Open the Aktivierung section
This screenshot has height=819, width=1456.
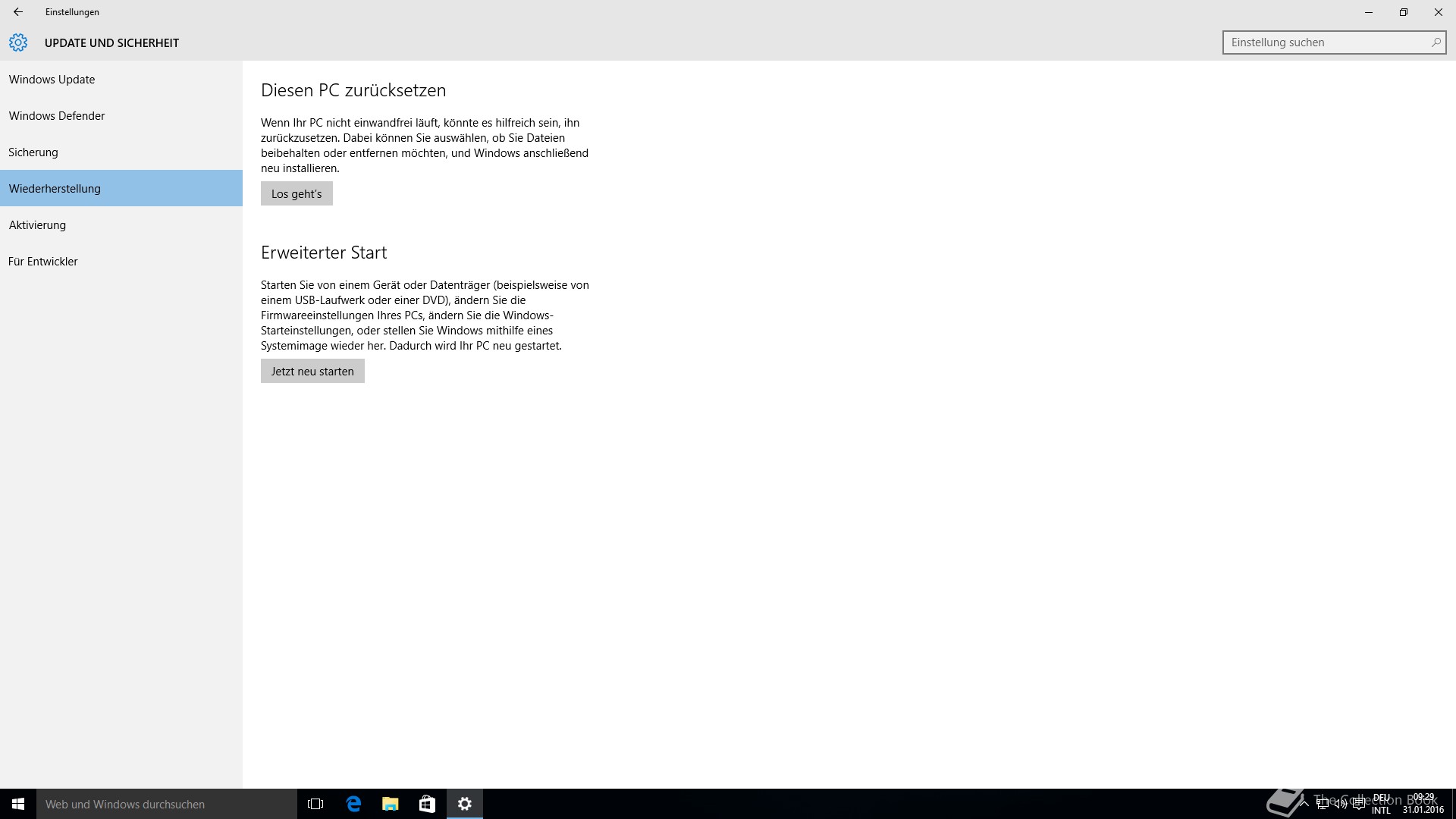tap(121, 225)
